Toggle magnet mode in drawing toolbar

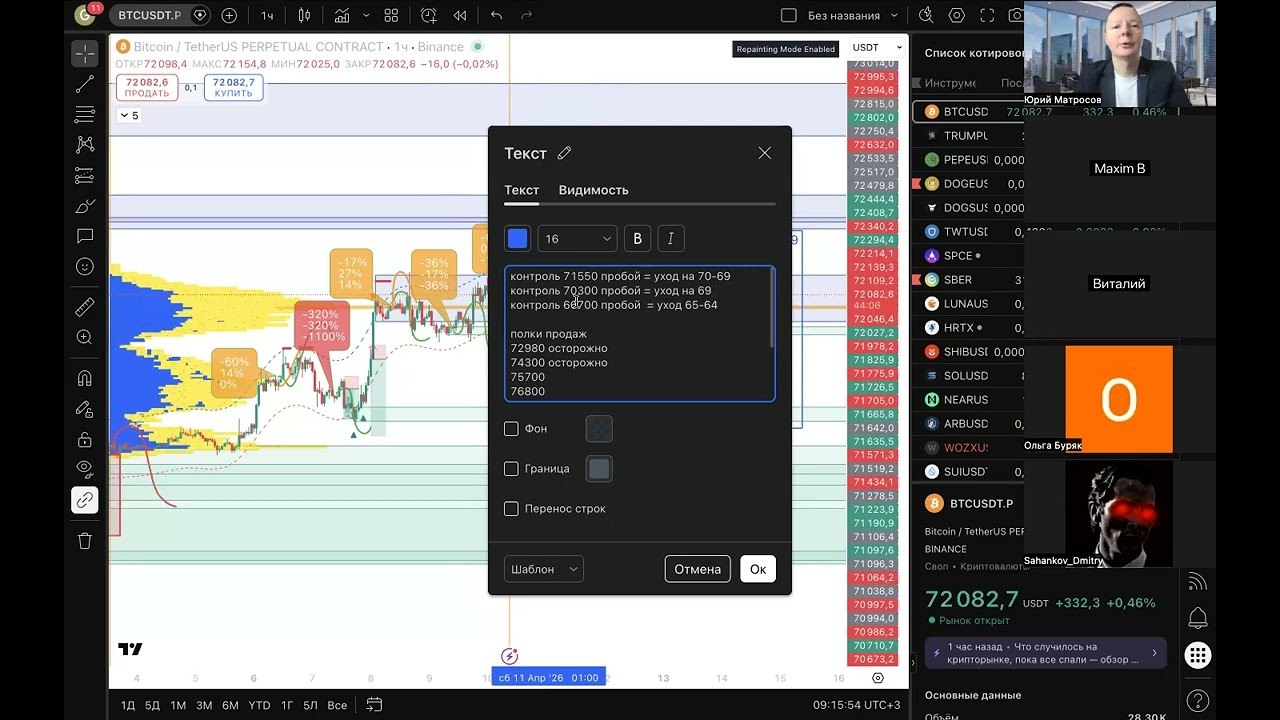click(x=85, y=378)
